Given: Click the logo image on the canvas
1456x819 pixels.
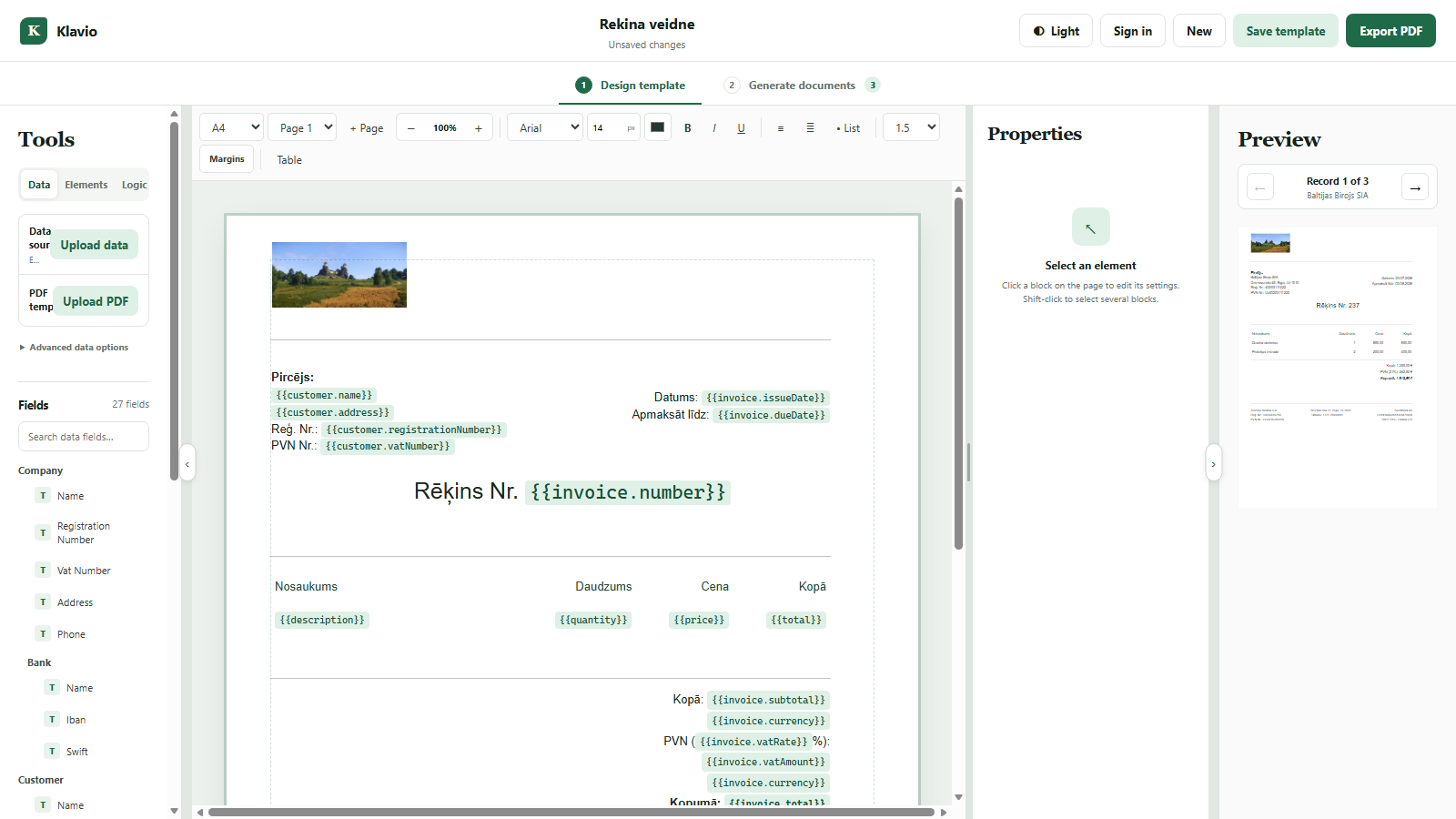Looking at the screenshot, I should click(339, 275).
